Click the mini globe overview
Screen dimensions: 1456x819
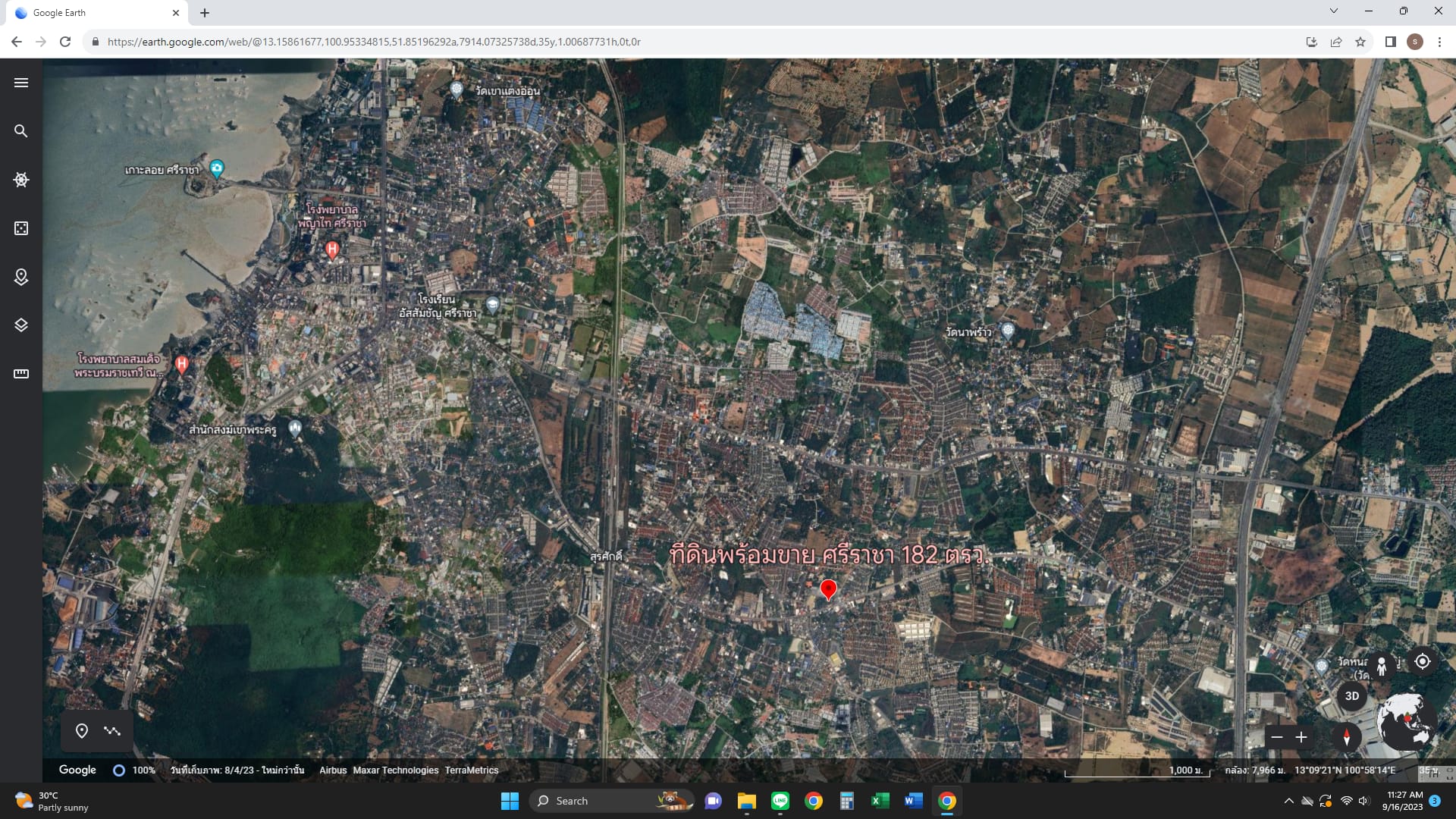pyautogui.click(x=1407, y=721)
